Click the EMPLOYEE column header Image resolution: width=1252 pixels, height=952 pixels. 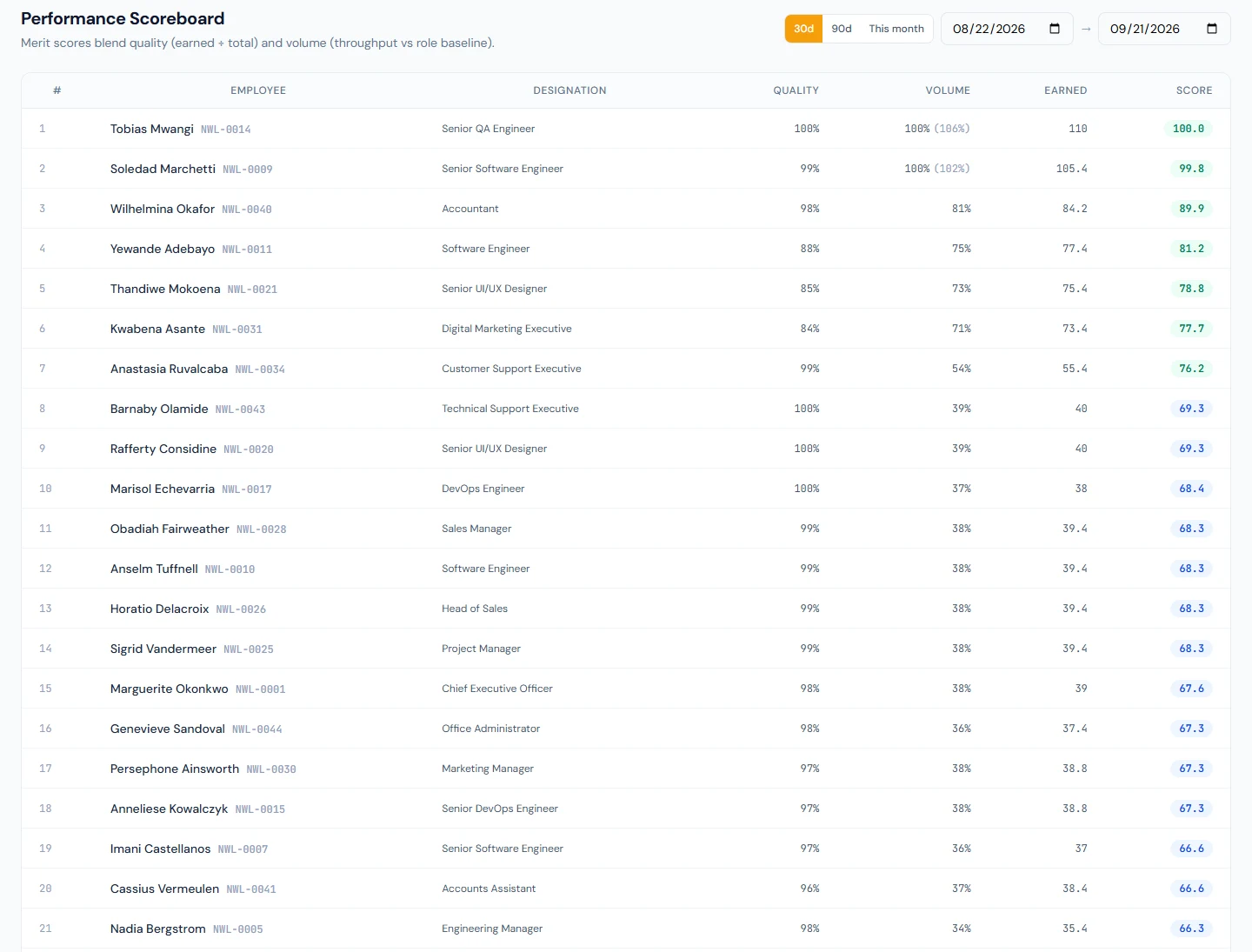(258, 90)
